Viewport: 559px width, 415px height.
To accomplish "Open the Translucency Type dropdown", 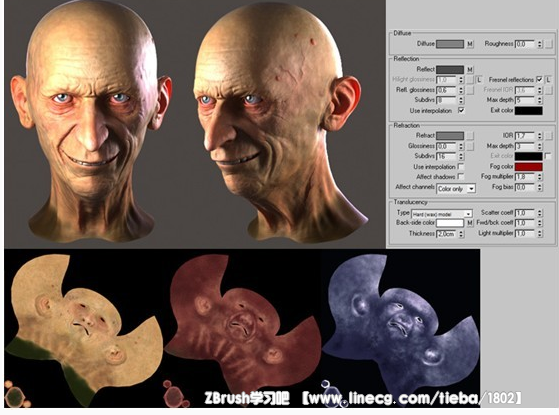I will (x=442, y=214).
